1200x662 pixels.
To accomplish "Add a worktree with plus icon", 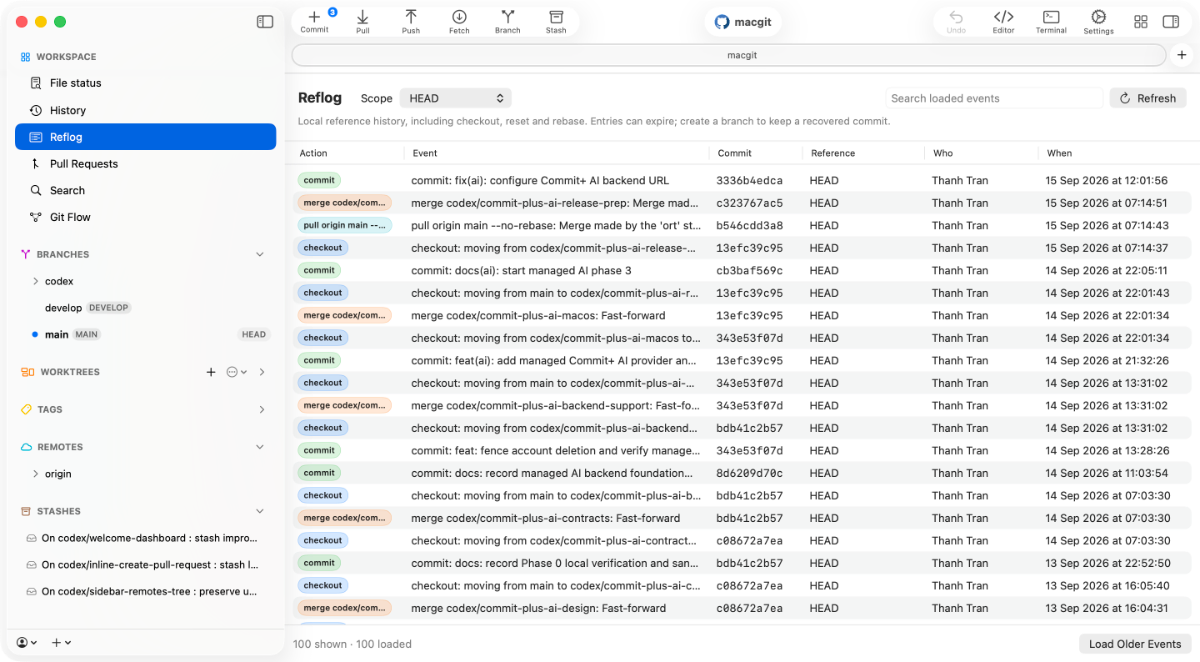I will point(211,372).
